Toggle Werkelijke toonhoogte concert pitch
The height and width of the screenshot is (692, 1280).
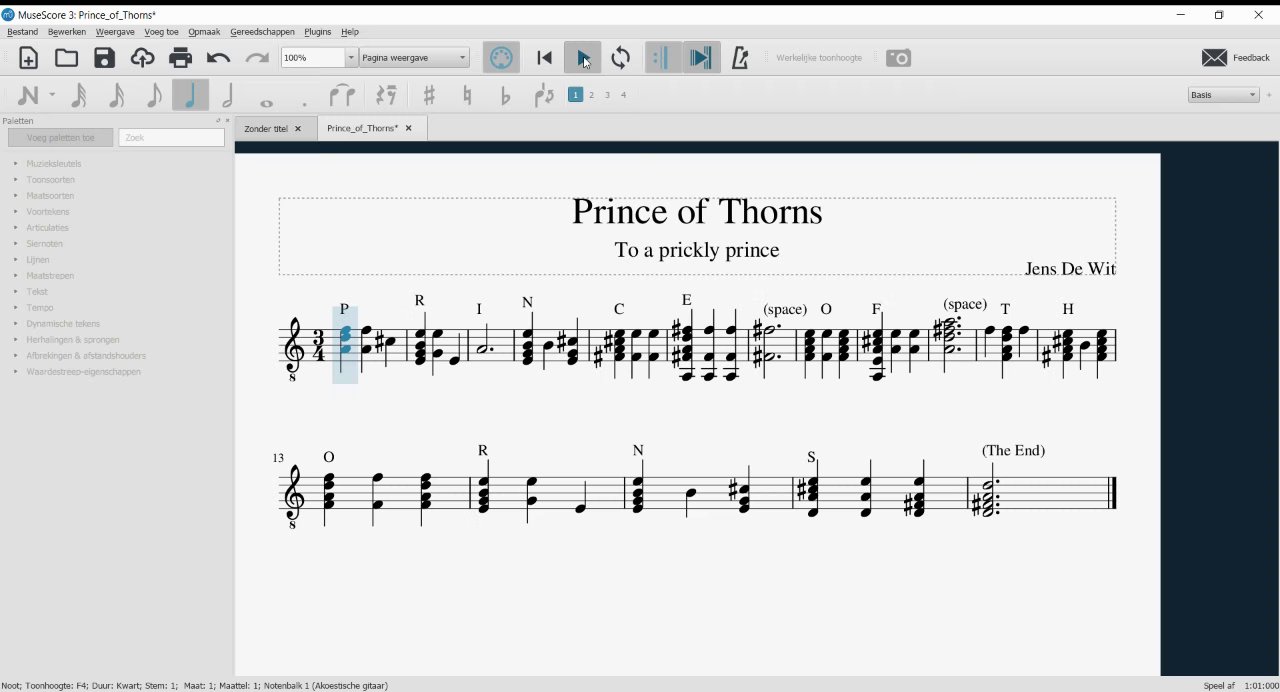pyautogui.click(x=819, y=58)
